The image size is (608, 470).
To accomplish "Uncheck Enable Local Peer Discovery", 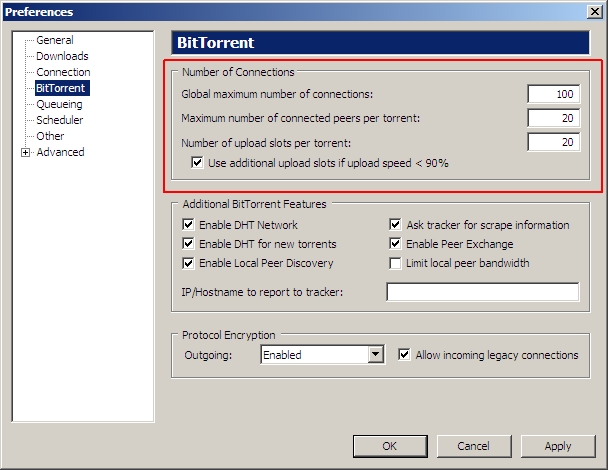I will (188, 263).
